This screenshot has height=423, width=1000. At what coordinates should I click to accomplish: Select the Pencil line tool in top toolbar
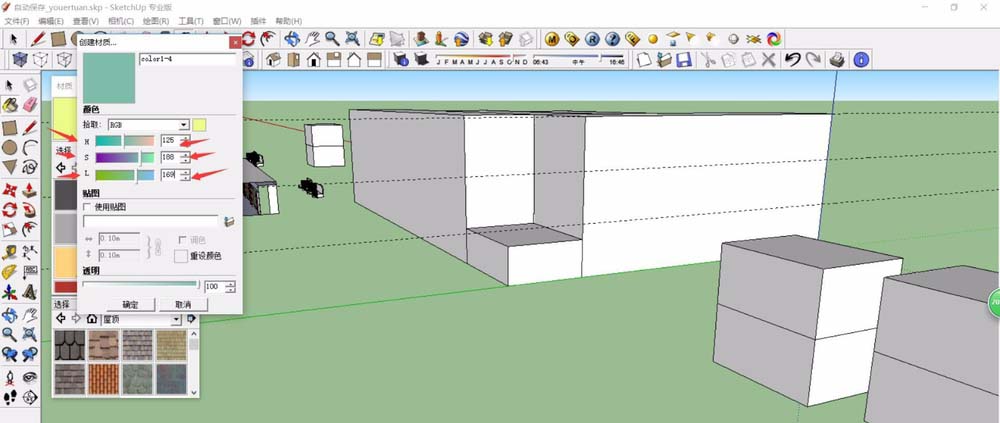pyautogui.click(x=38, y=39)
